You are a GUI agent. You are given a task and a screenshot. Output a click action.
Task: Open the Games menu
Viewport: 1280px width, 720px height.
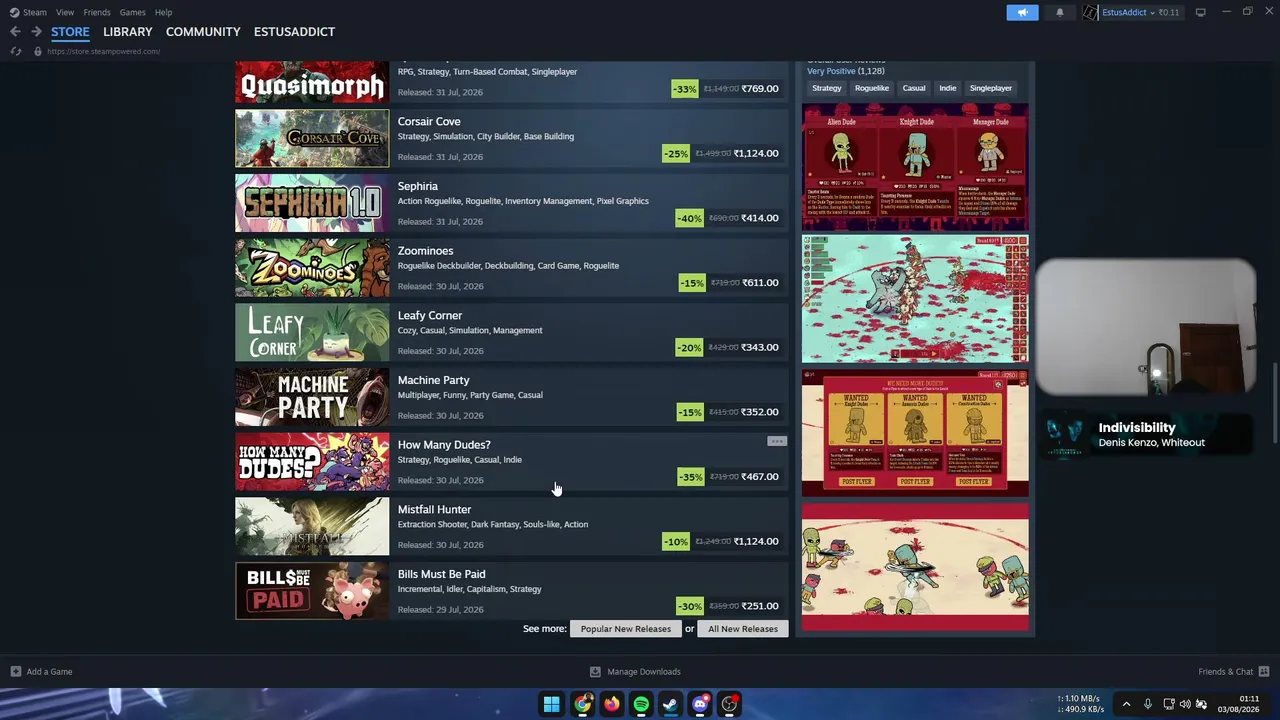point(133,12)
